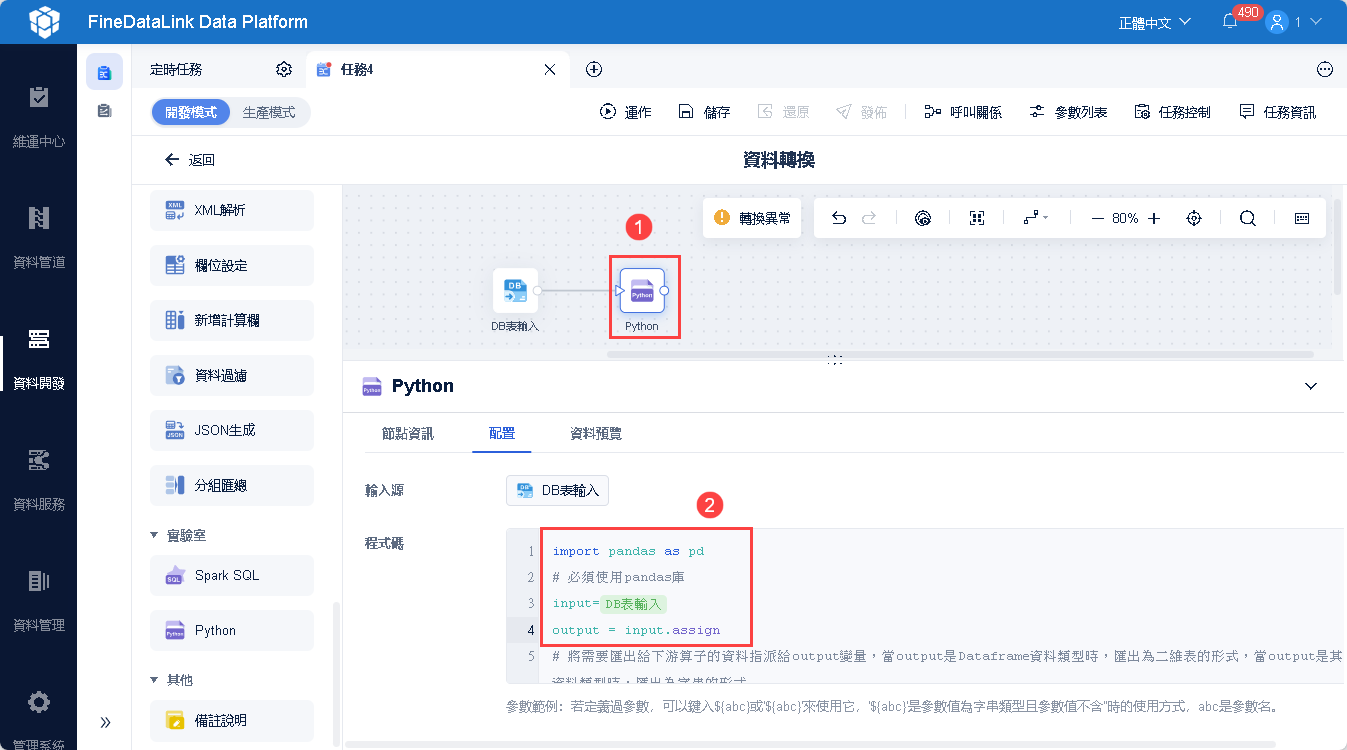Viewport: 1347px width, 750px height.
Task: Switch to the 資料預覽 tab
Action: pyautogui.click(x=596, y=434)
